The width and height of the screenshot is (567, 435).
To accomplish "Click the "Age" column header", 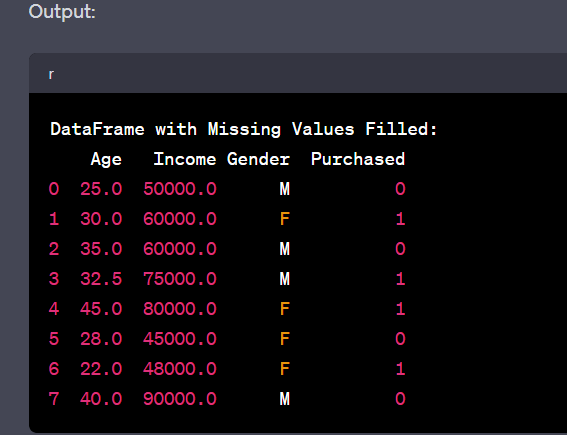I will click(106, 159).
